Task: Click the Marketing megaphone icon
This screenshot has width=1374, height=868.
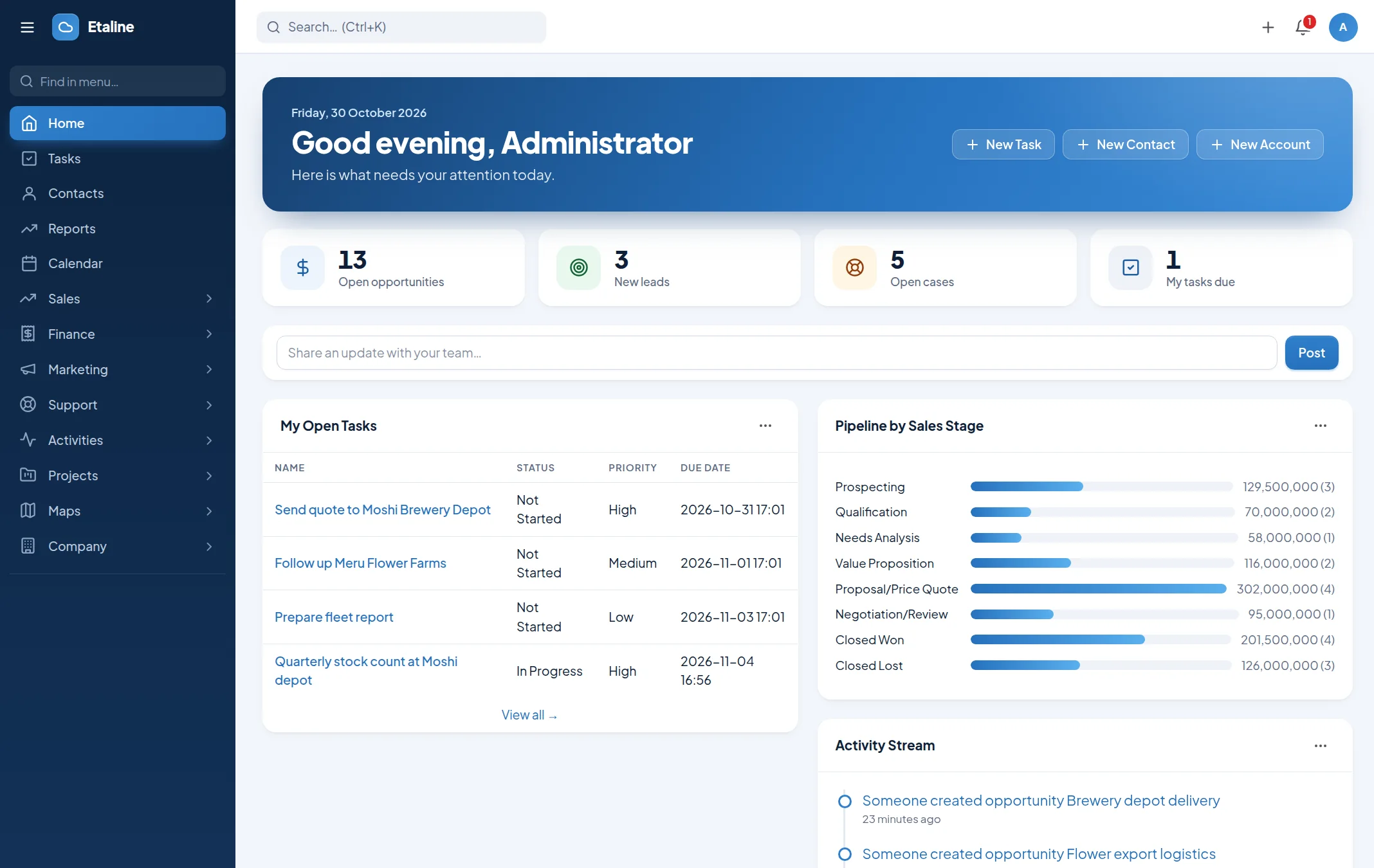Action: click(28, 369)
